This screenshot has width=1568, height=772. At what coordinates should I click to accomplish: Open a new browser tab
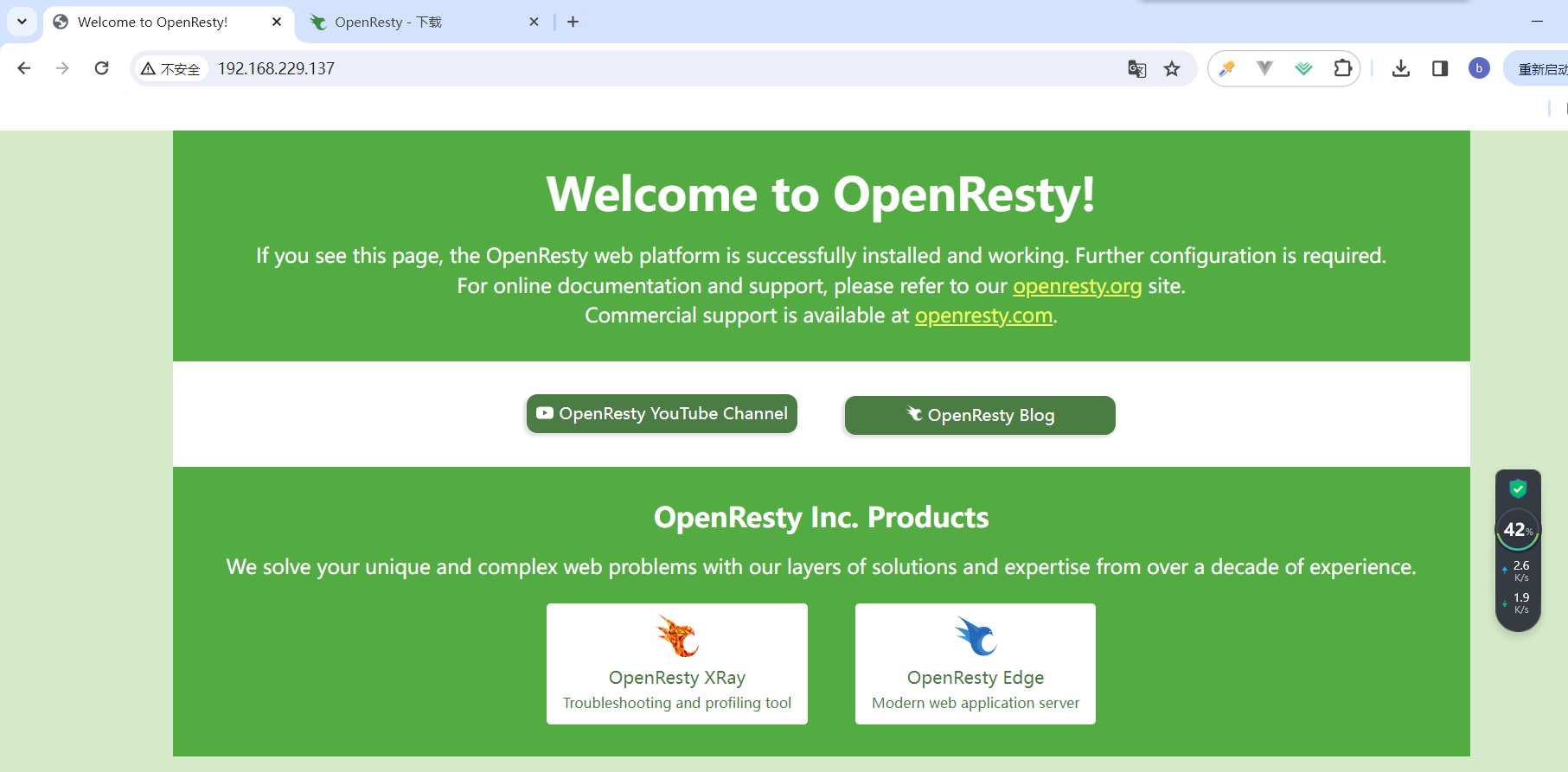pyautogui.click(x=573, y=22)
